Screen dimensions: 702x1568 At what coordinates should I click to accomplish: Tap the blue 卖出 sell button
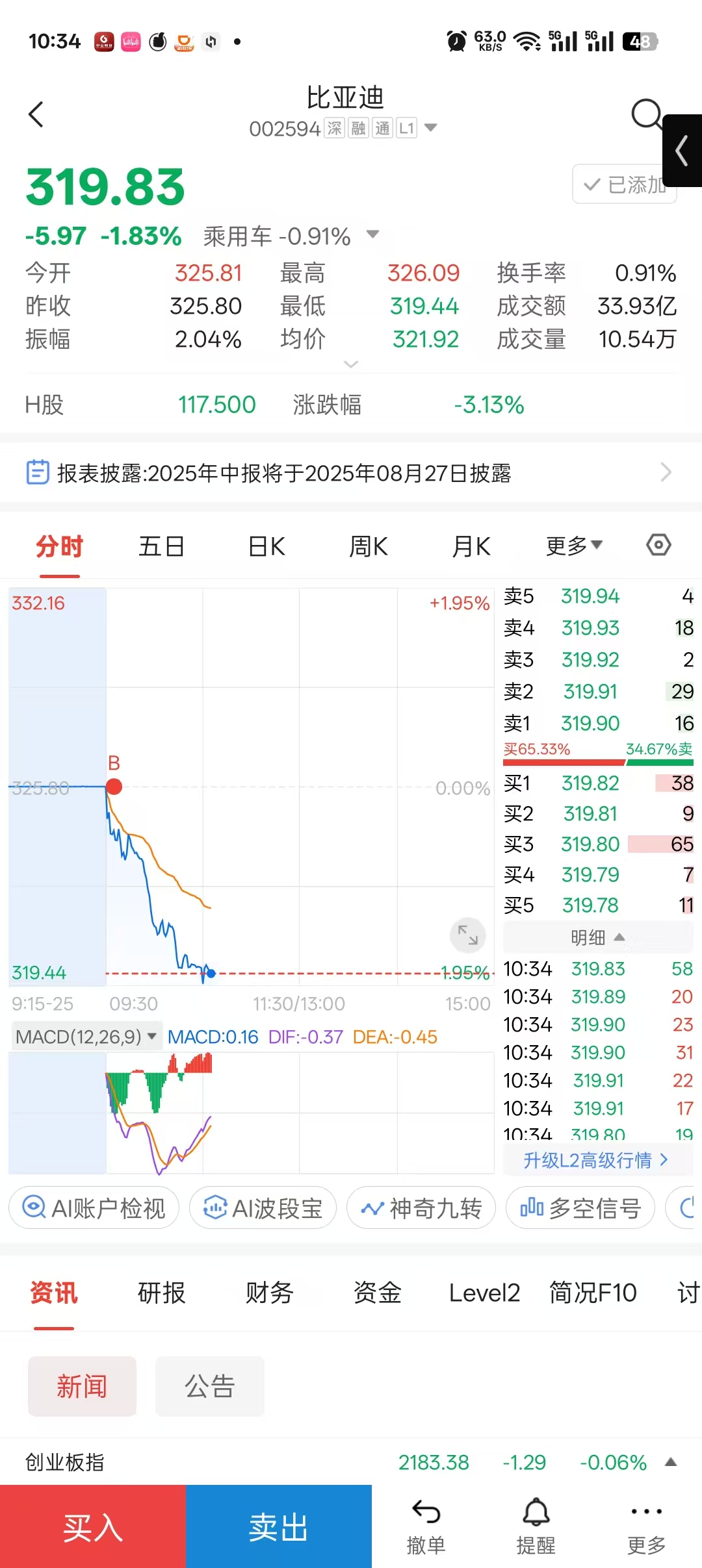(279, 1526)
